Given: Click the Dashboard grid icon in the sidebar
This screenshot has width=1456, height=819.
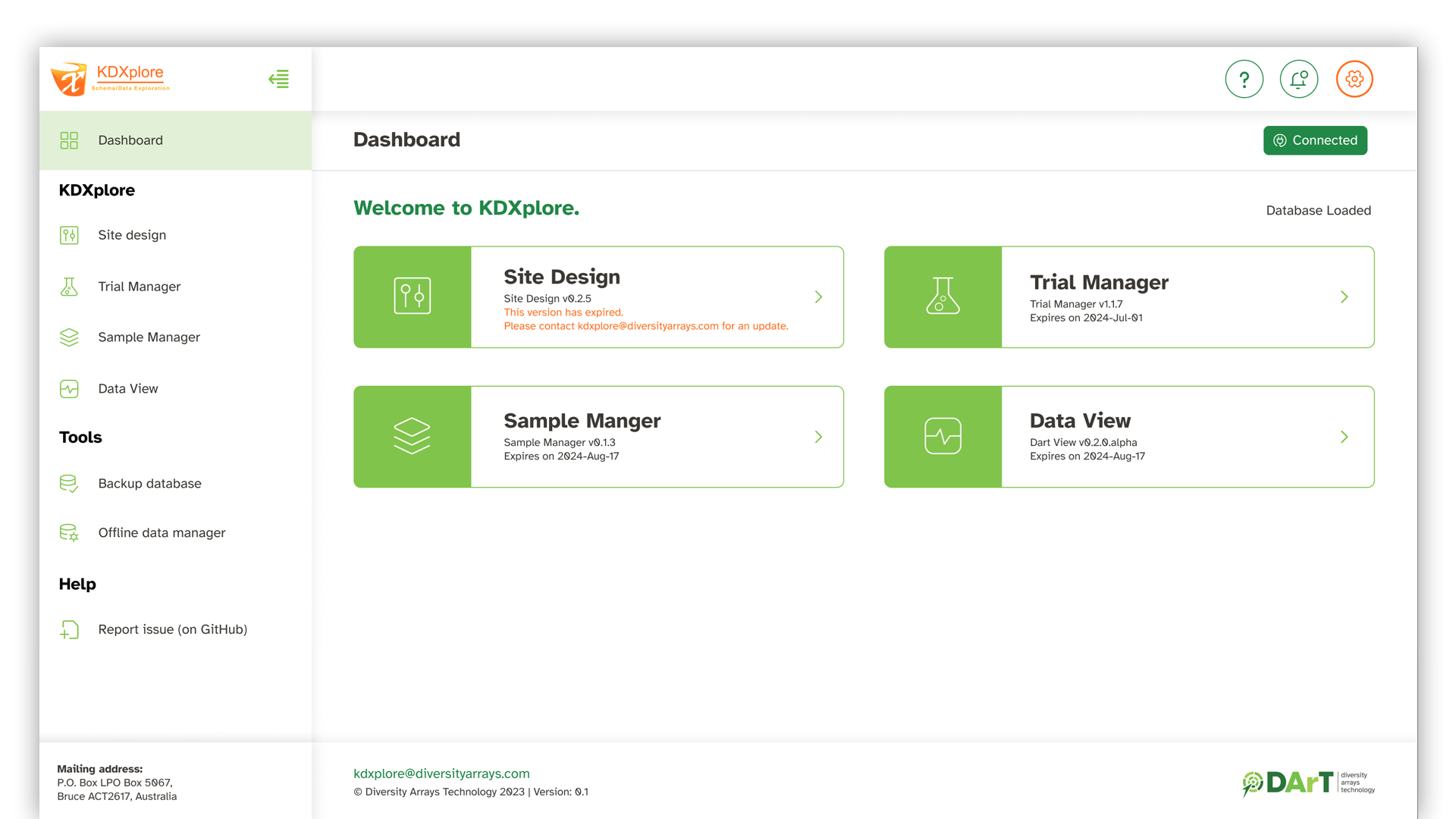Looking at the screenshot, I should pos(69,140).
